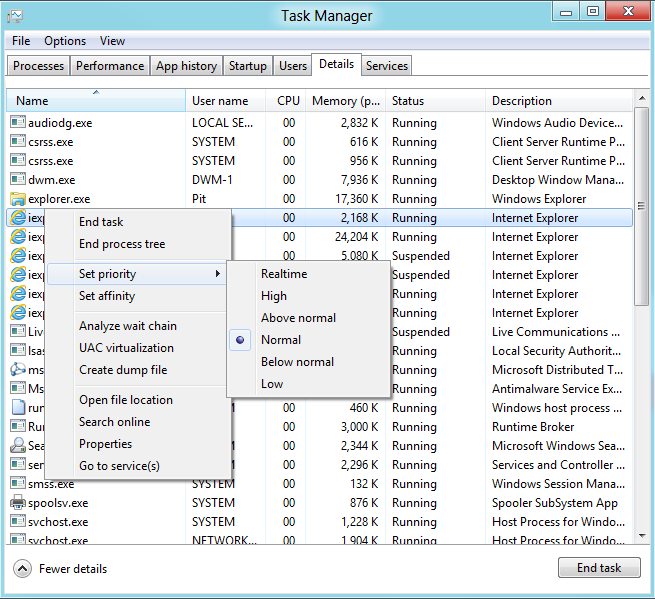This screenshot has width=655, height=599.
Task: Switch to the Users tab
Action: pyautogui.click(x=293, y=66)
